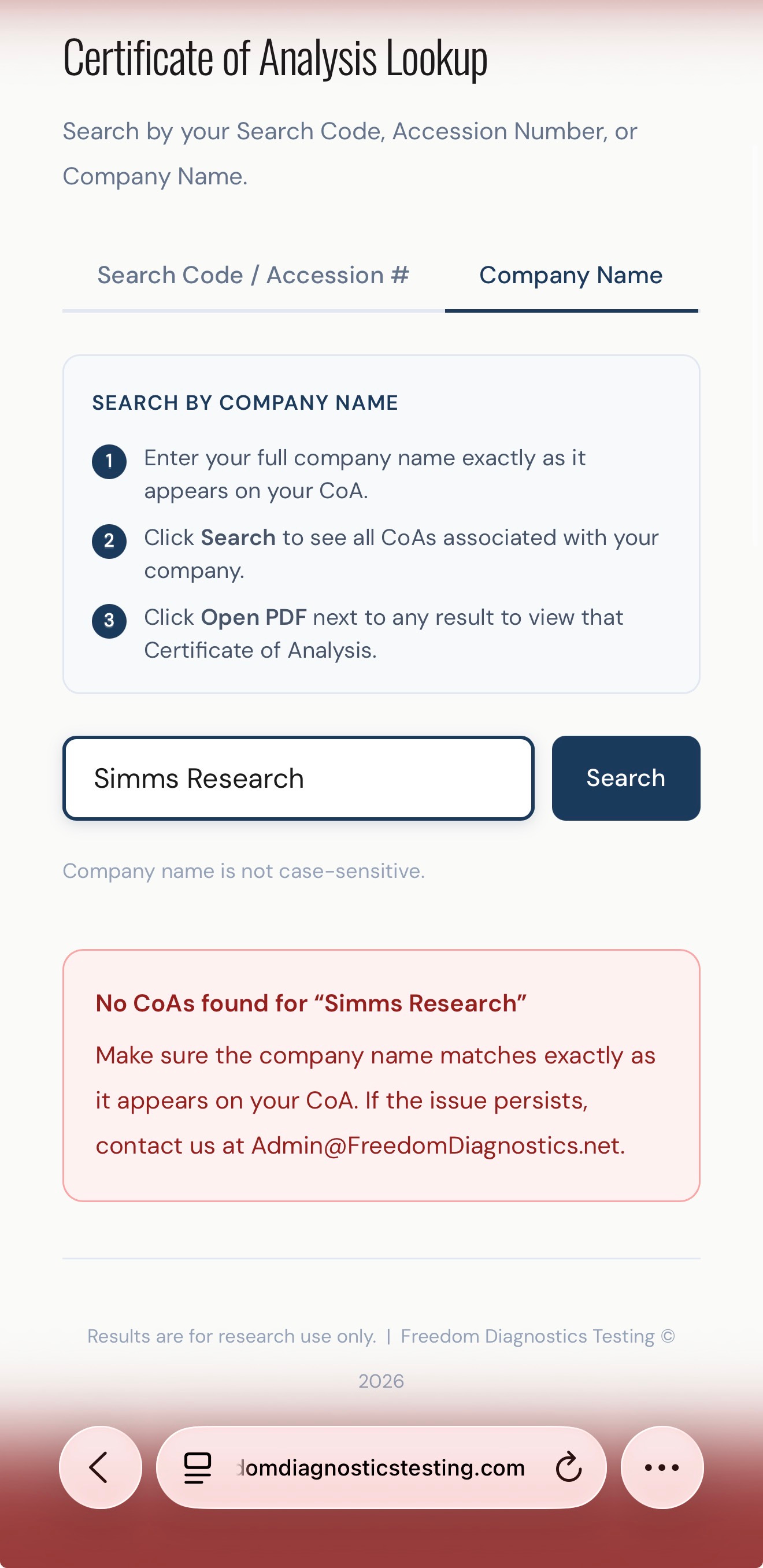Tap the Freedom Diagnostics Testing footer text
The image size is (763, 1568).
tap(527, 1336)
